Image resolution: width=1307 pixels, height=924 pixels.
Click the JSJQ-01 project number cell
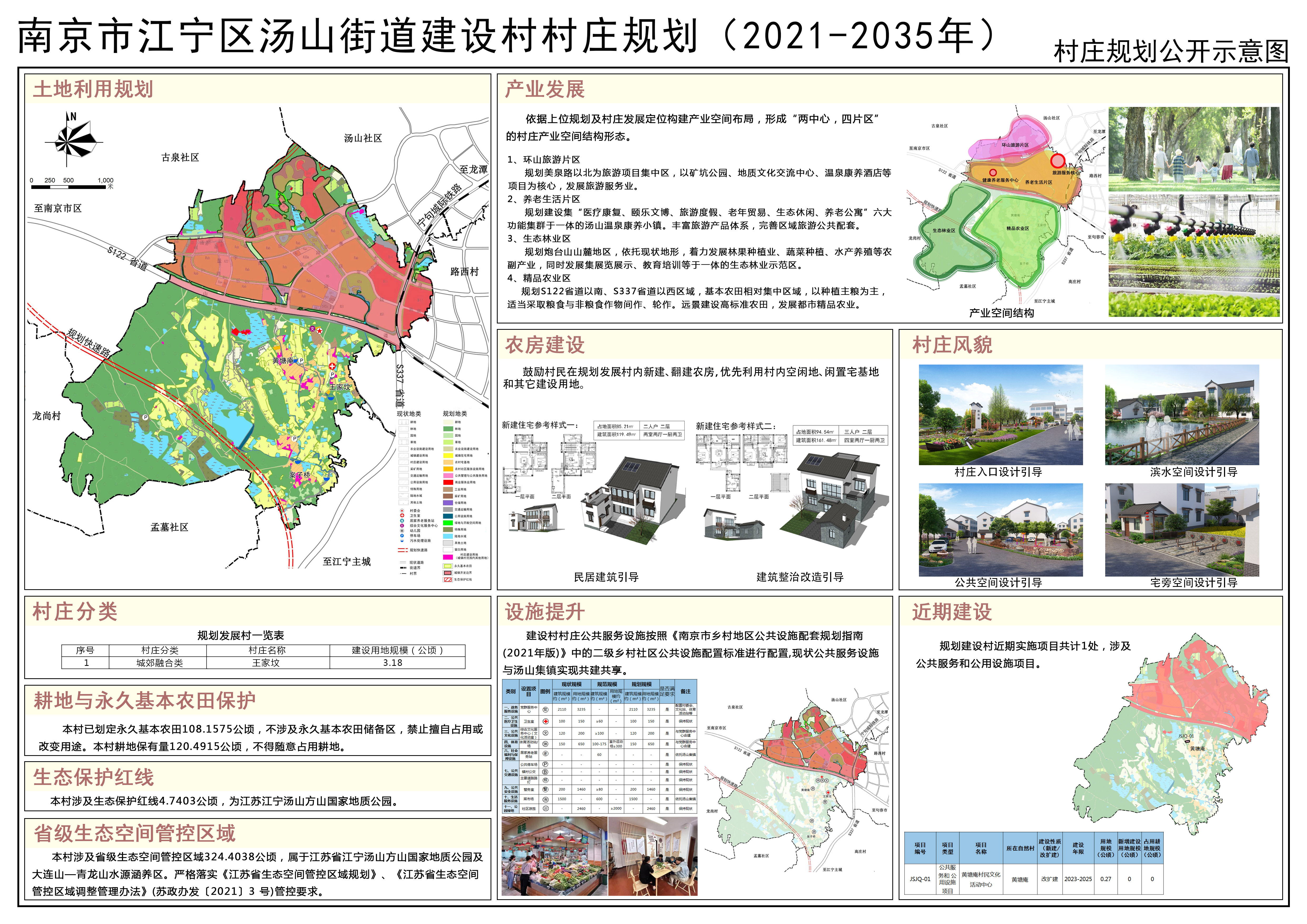point(920,879)
